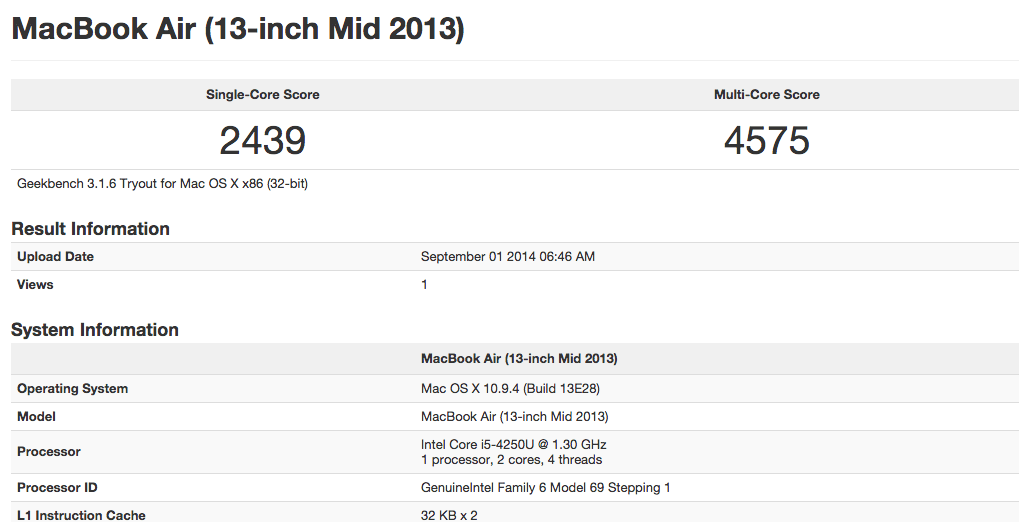
Task: Click the Model value MacBook Air (13-inch Mid 2013)
Action: click(x=515, y=416)
